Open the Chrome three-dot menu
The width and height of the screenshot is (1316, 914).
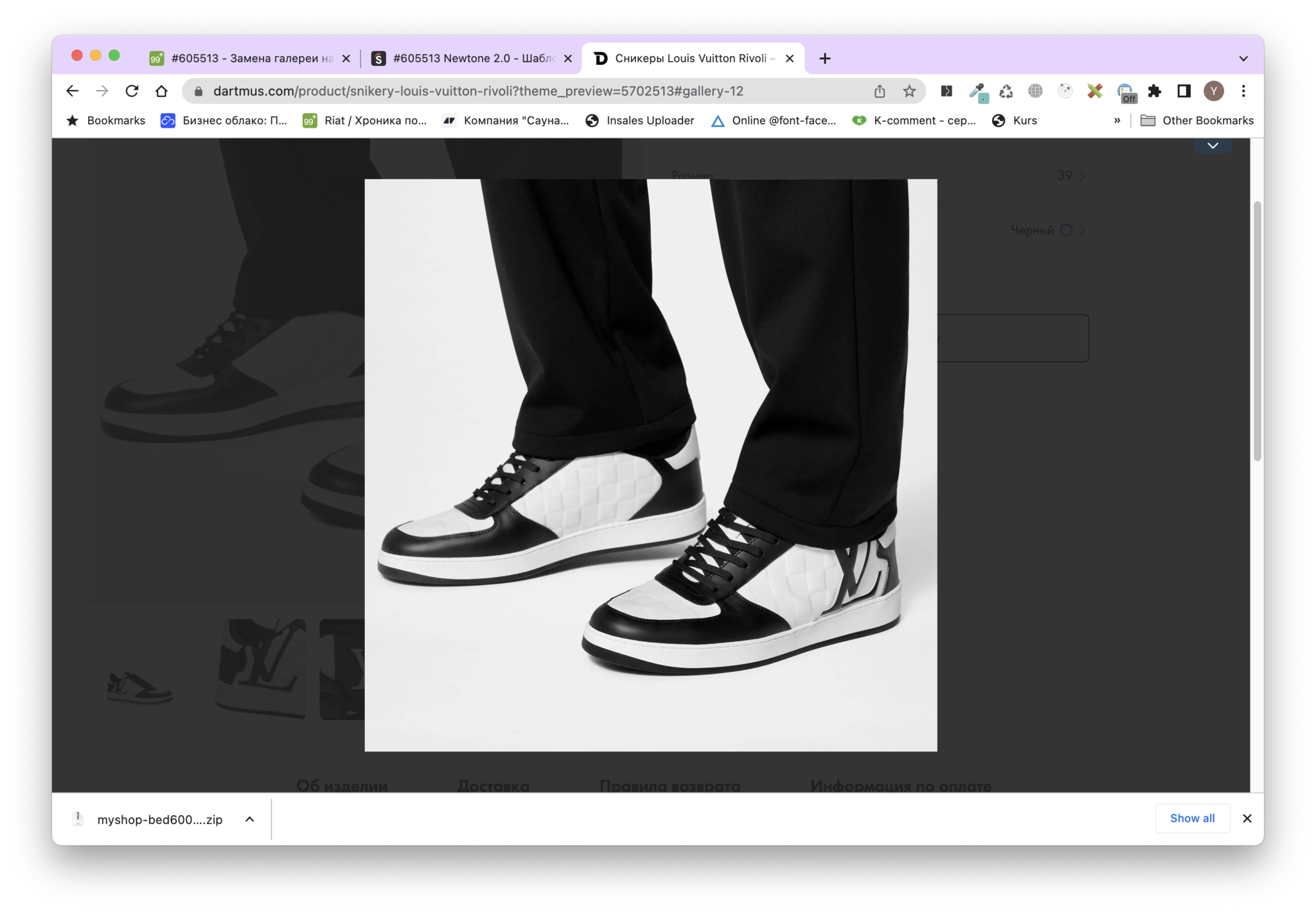(1243, 91)
